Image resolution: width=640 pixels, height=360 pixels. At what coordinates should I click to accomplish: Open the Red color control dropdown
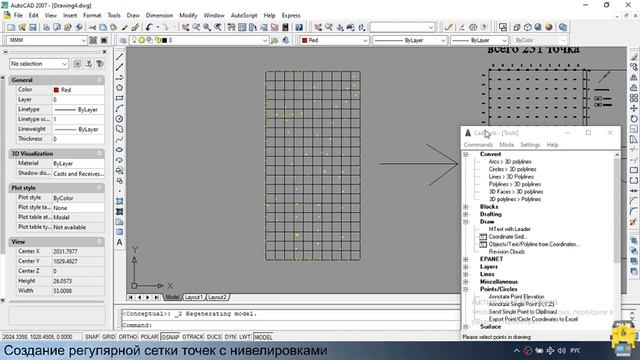click(x=365, y=40)
